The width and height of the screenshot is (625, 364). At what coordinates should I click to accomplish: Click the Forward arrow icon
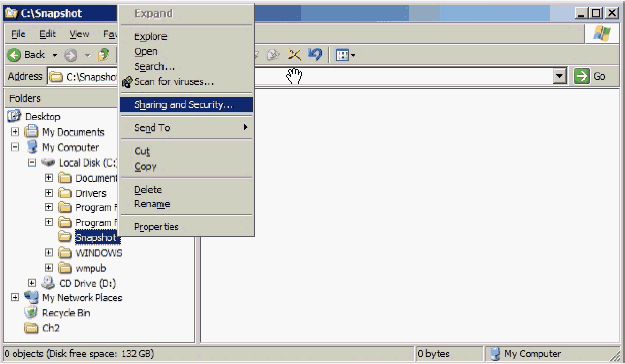[x=71, y=55]
